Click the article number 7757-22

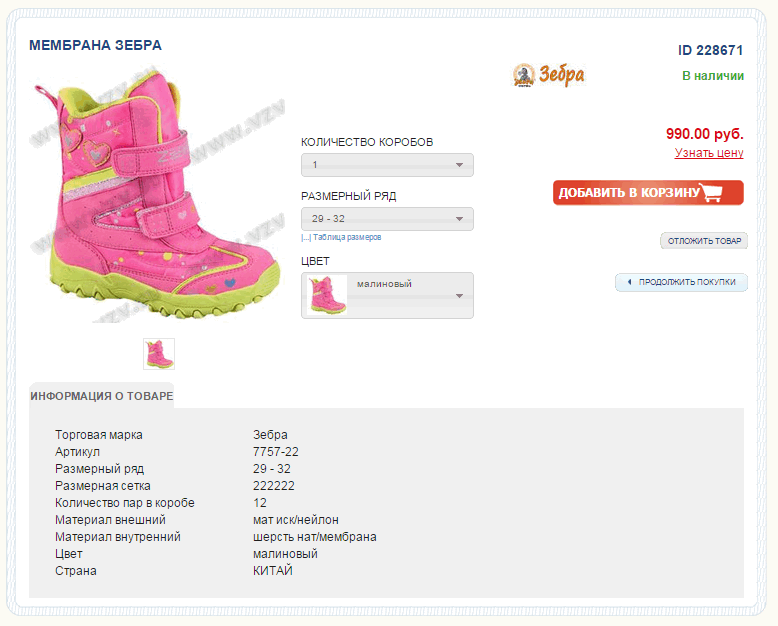pyautogui.click(x=276, y=452)
